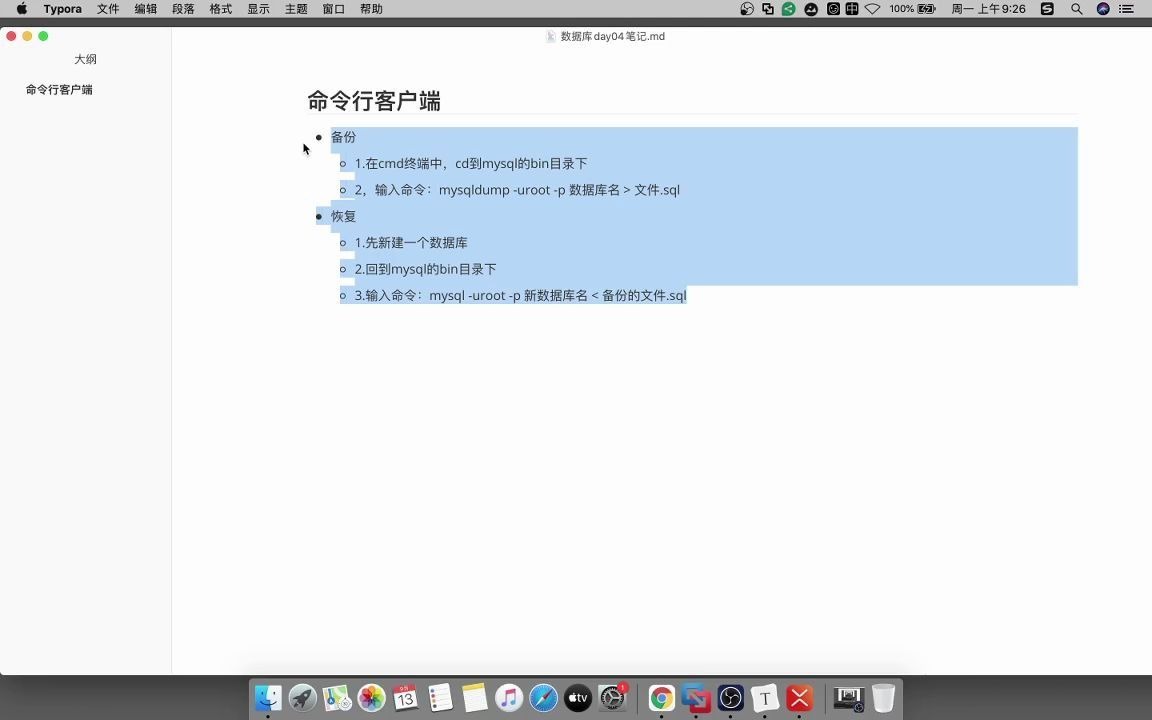Viewport: 1152px width, 720px height.
Task: Open the 段落 menu
Action: pos(183,9)
